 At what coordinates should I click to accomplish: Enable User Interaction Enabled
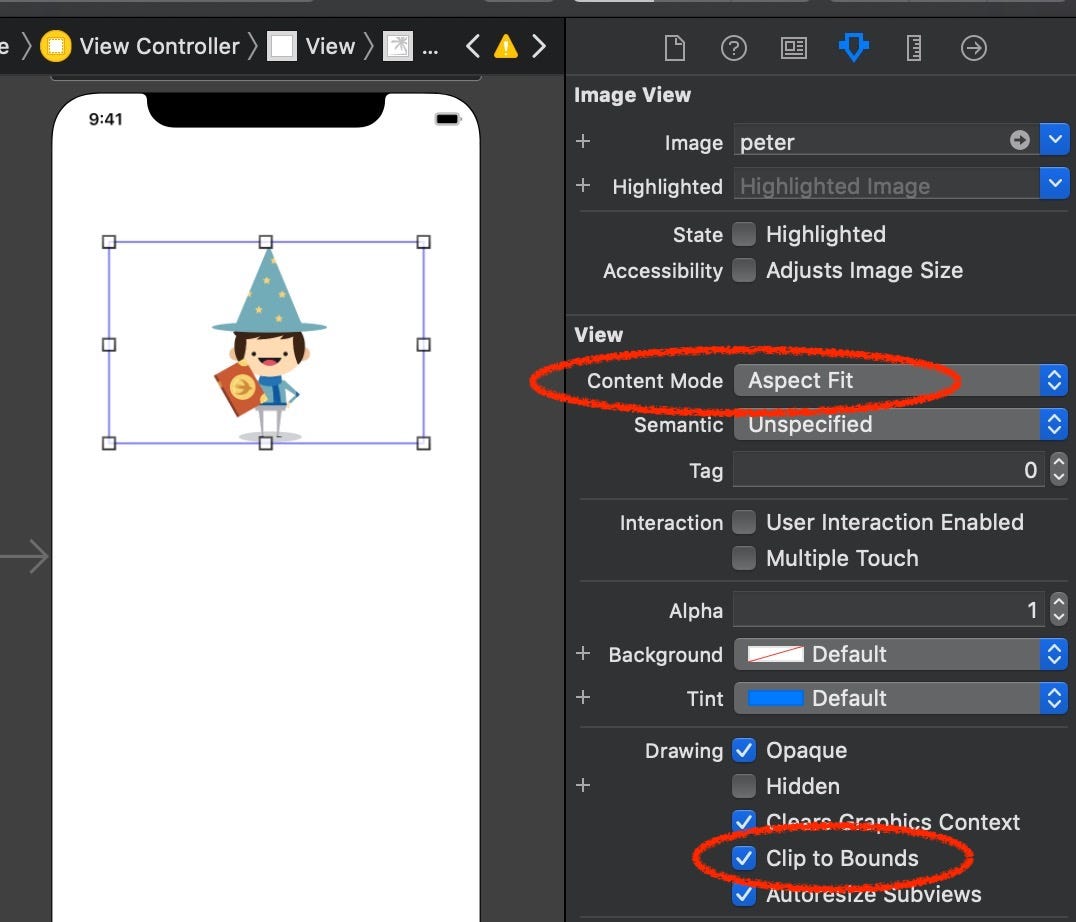pyautogui.click(x=744, y=522)
